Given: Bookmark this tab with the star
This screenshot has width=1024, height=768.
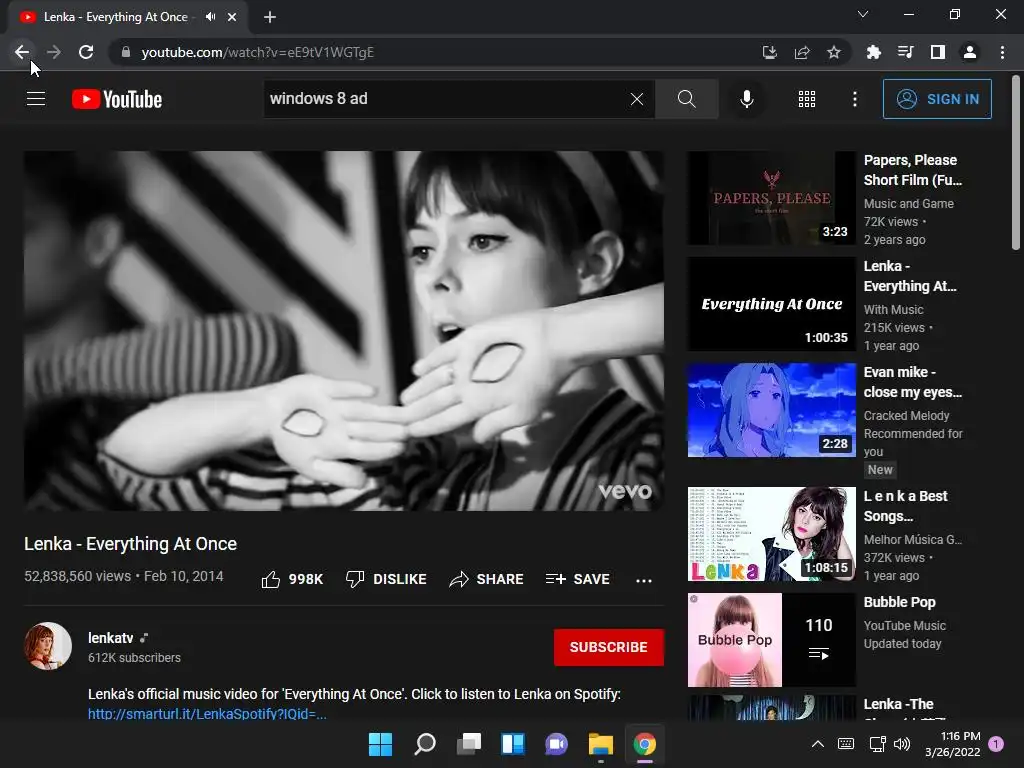Looking at the screenshot, I should point(834,52).
